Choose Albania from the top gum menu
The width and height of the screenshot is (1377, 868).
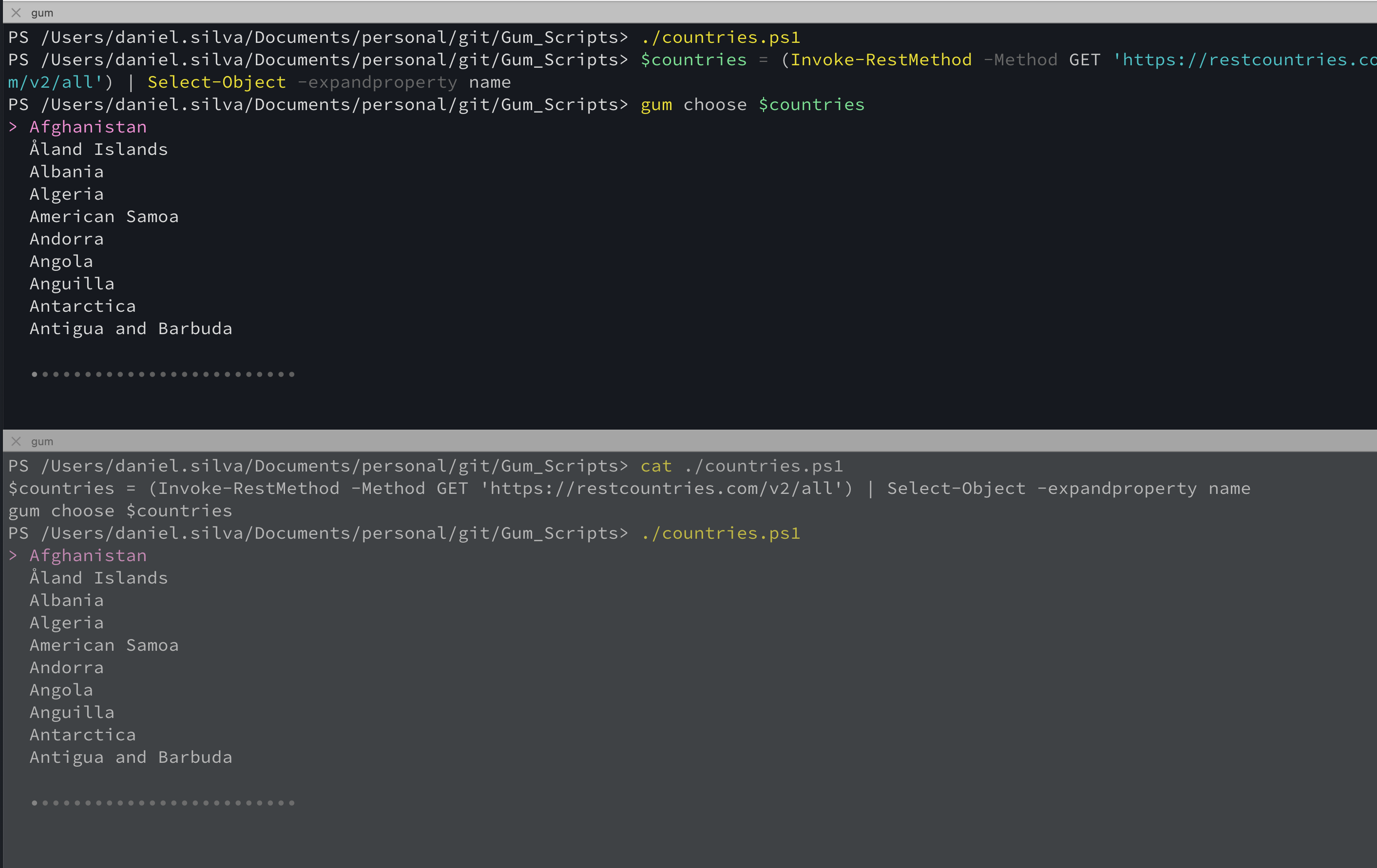click(66, 171)
